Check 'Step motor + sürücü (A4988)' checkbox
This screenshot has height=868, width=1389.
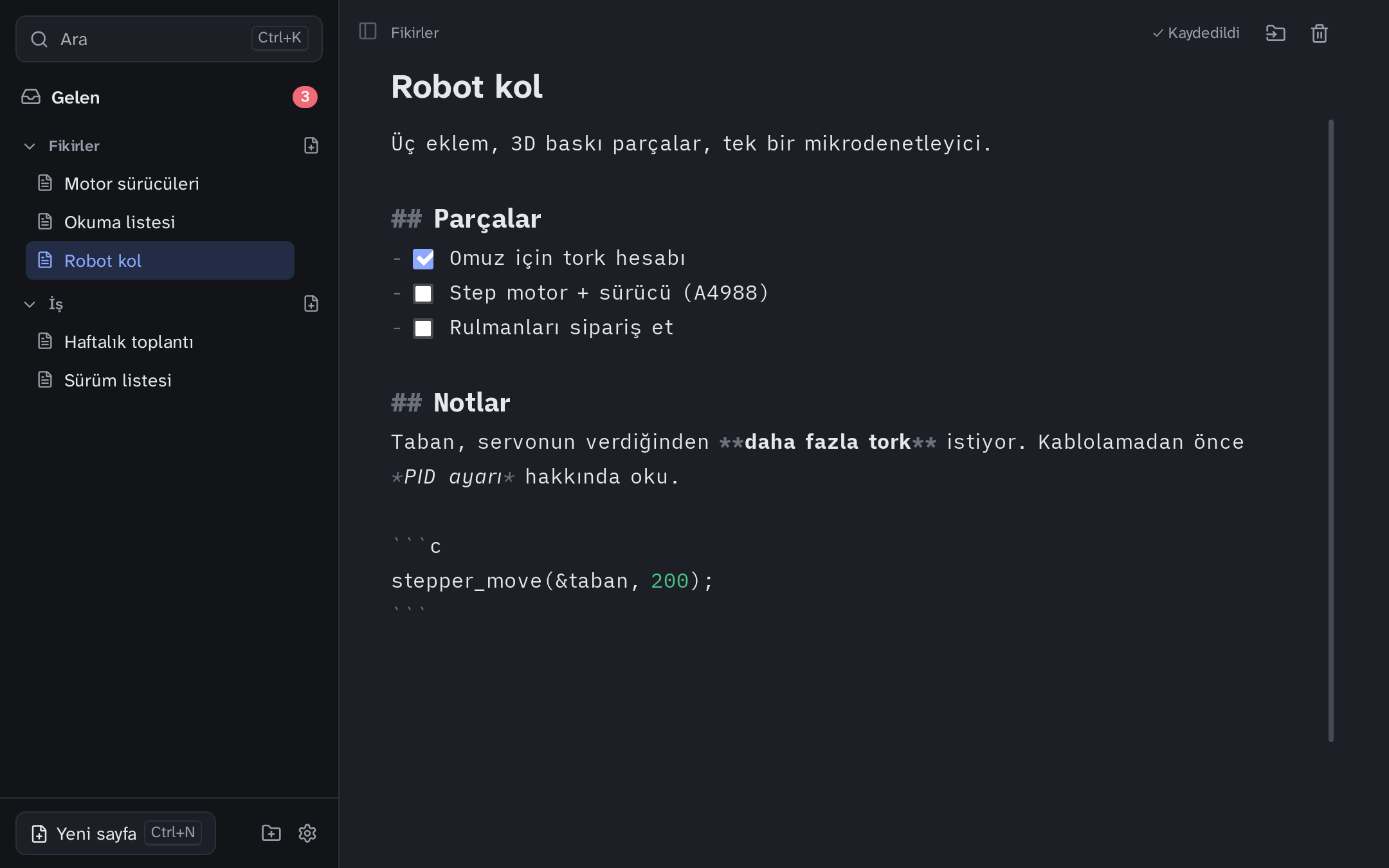[x=423, y=294]
